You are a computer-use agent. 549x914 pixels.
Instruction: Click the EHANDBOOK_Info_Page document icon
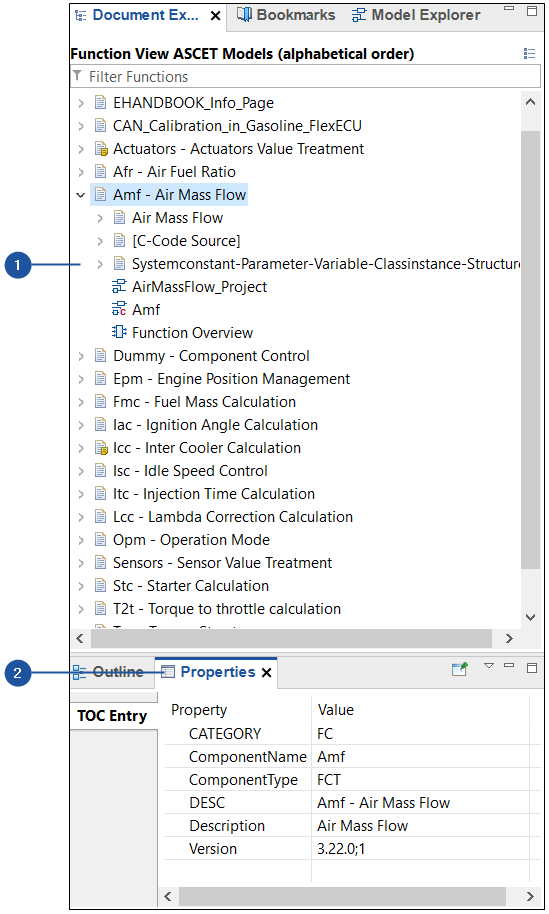[101, 103]
